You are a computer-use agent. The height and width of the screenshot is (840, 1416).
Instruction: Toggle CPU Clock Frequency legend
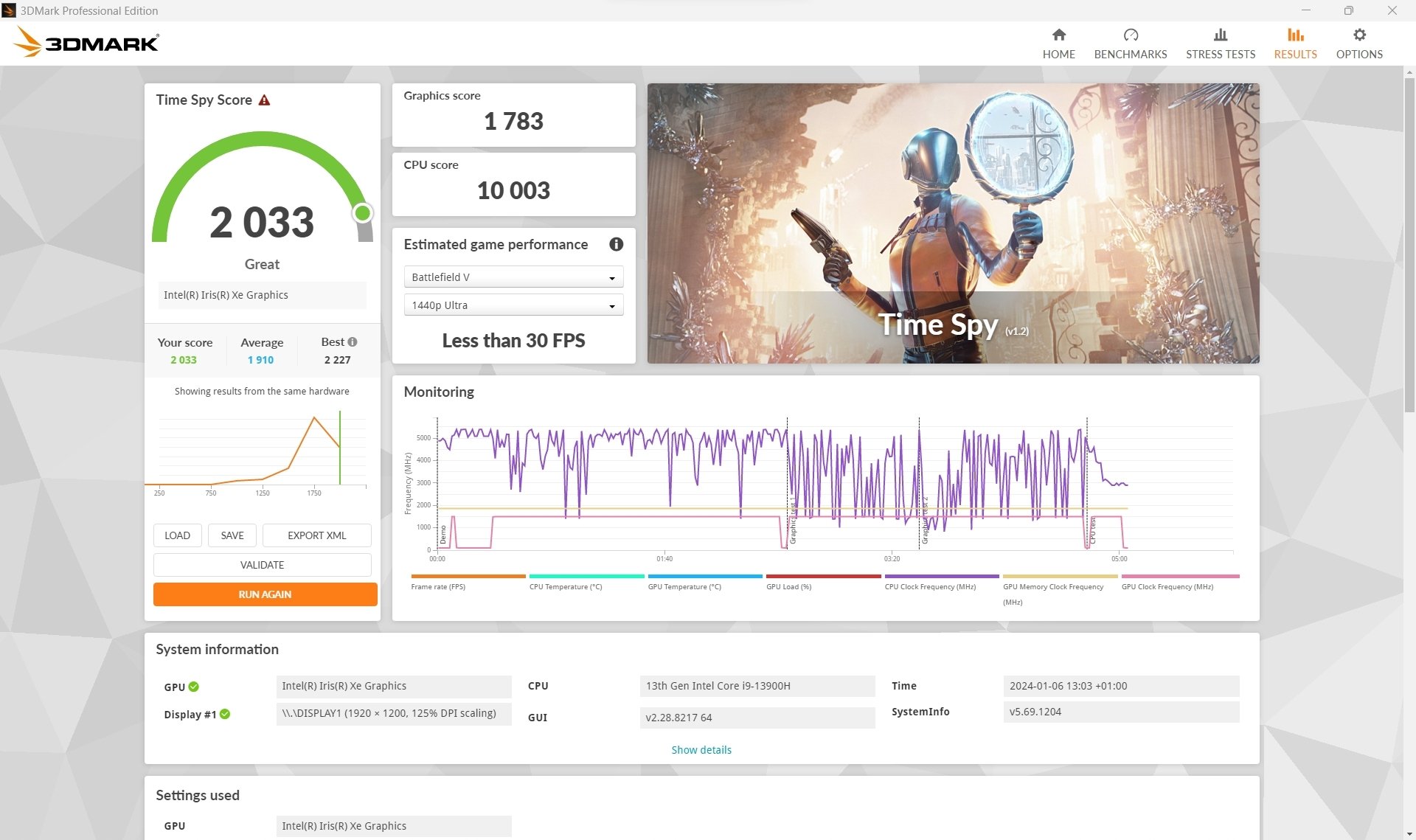tap(942, 583)
